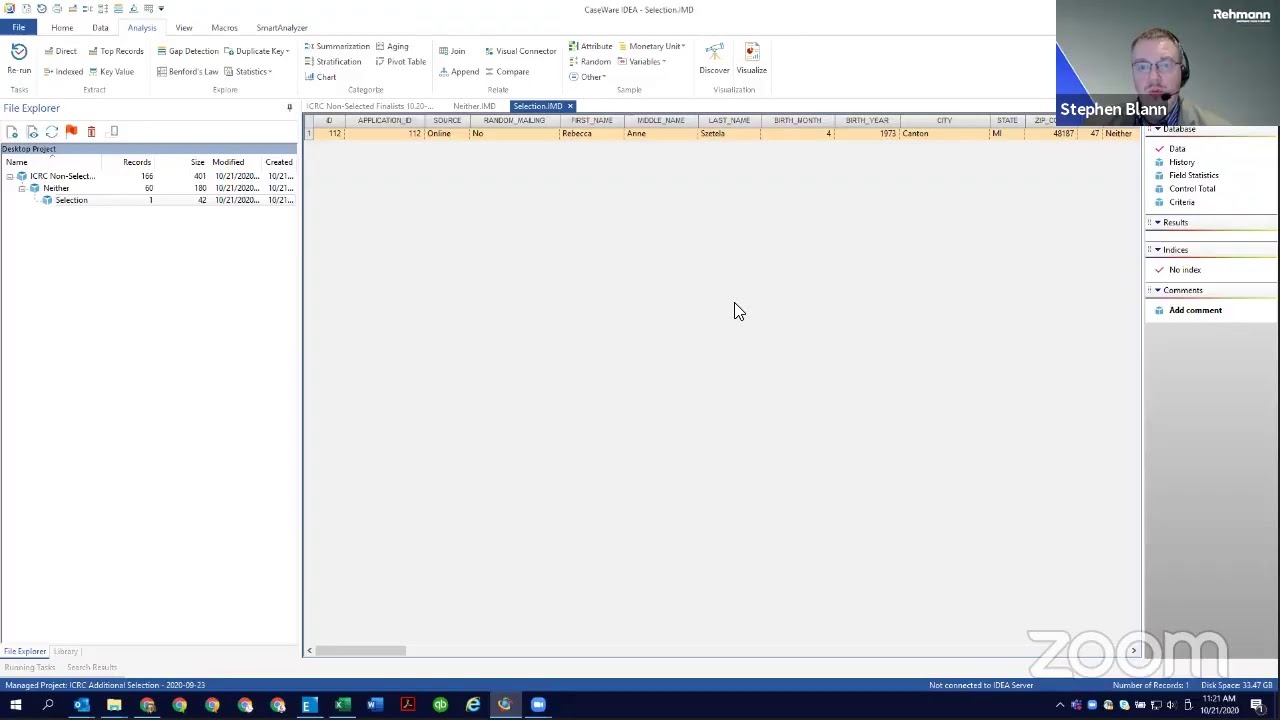Image resolution: width=1280 pixels, height=720 pixels.
Task: Collapse Comments section
Action: (x=1158, y=290)
